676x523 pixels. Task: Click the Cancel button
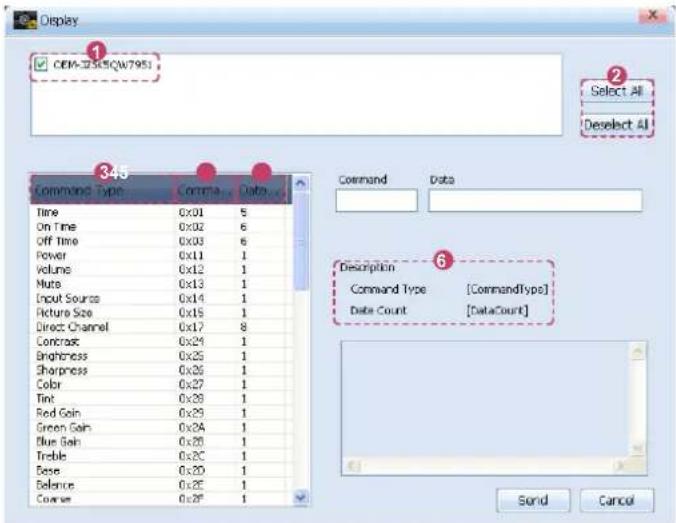617,500
